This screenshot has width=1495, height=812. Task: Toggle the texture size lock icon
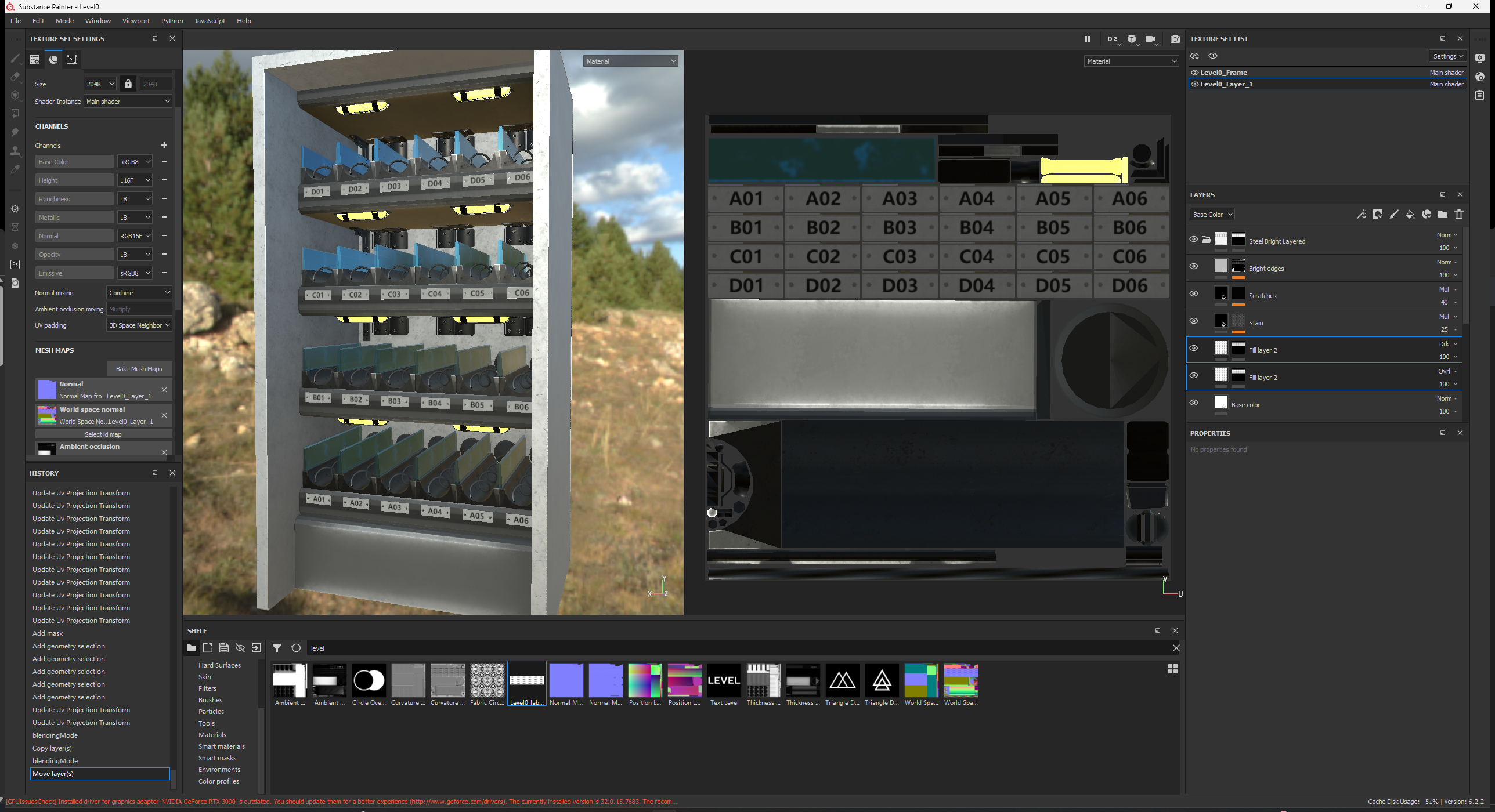[128, 84]
